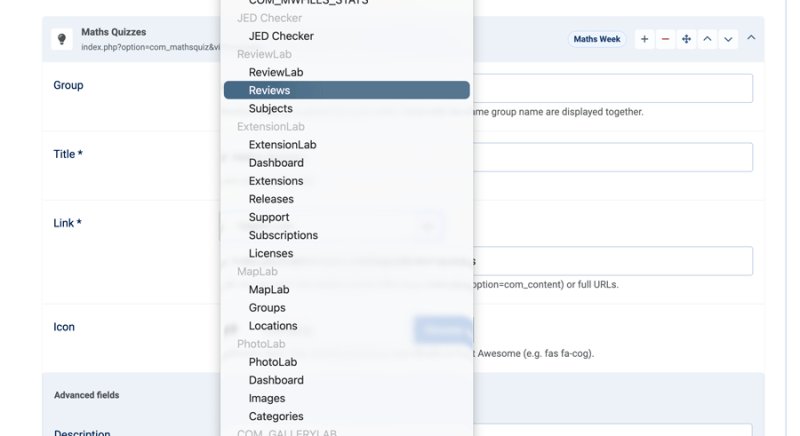Image resolution: width=800 pixels, height=436 pixels.
Task: Add a new row with the plus icon
Action: pos(644,39)
